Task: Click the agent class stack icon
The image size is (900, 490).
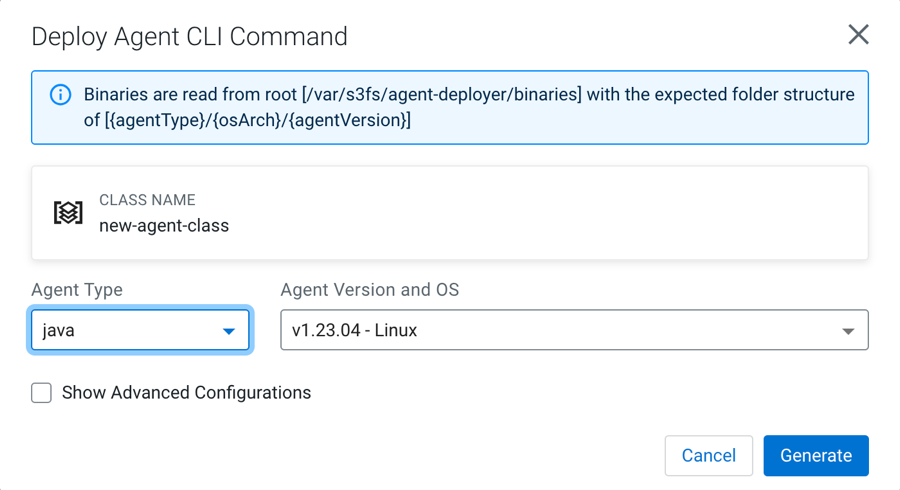Action: click(x=68, y=213)
